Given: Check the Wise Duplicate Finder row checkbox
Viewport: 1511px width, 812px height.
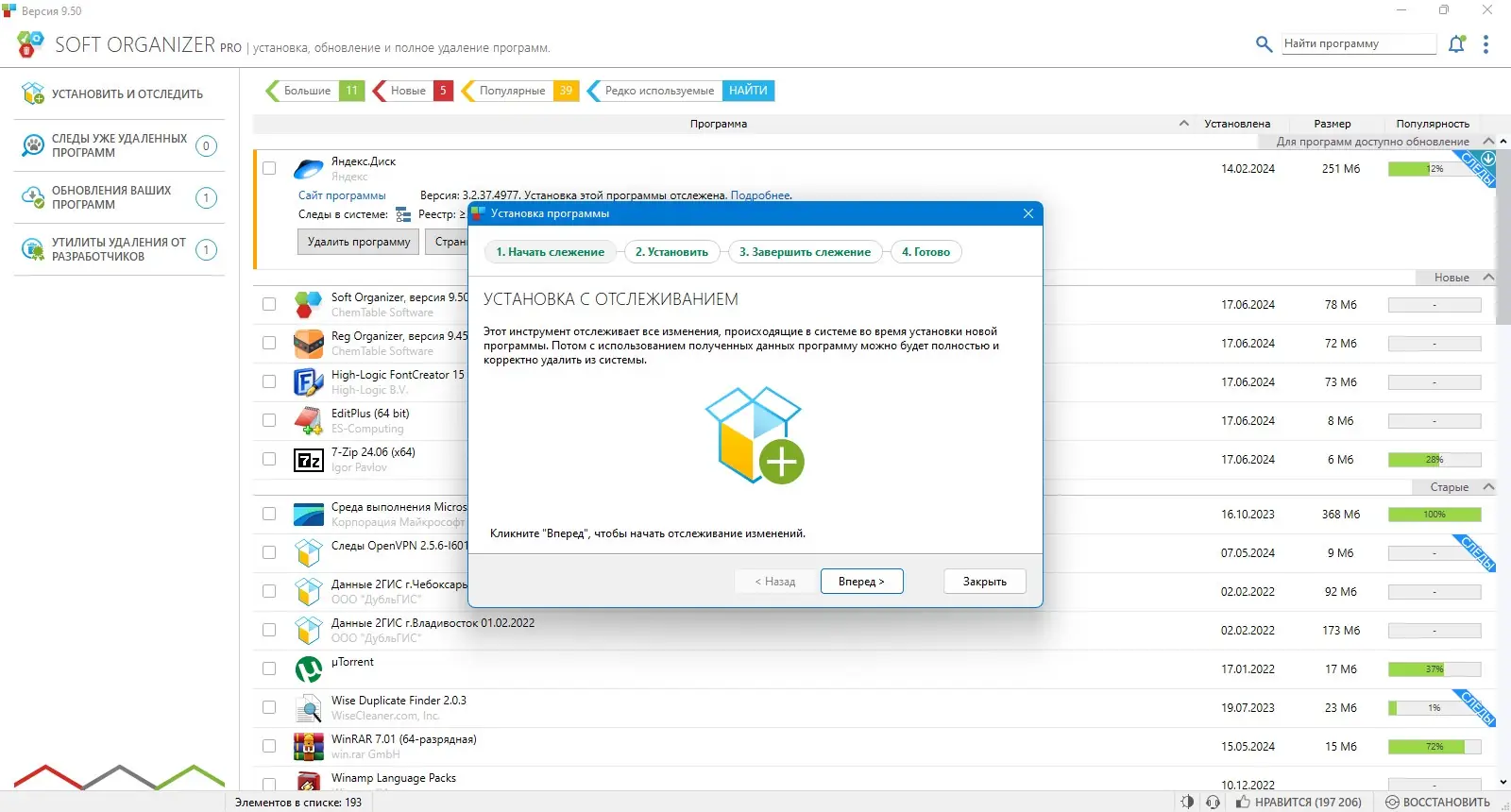Looking at the screenshot, I should (269, 708).
